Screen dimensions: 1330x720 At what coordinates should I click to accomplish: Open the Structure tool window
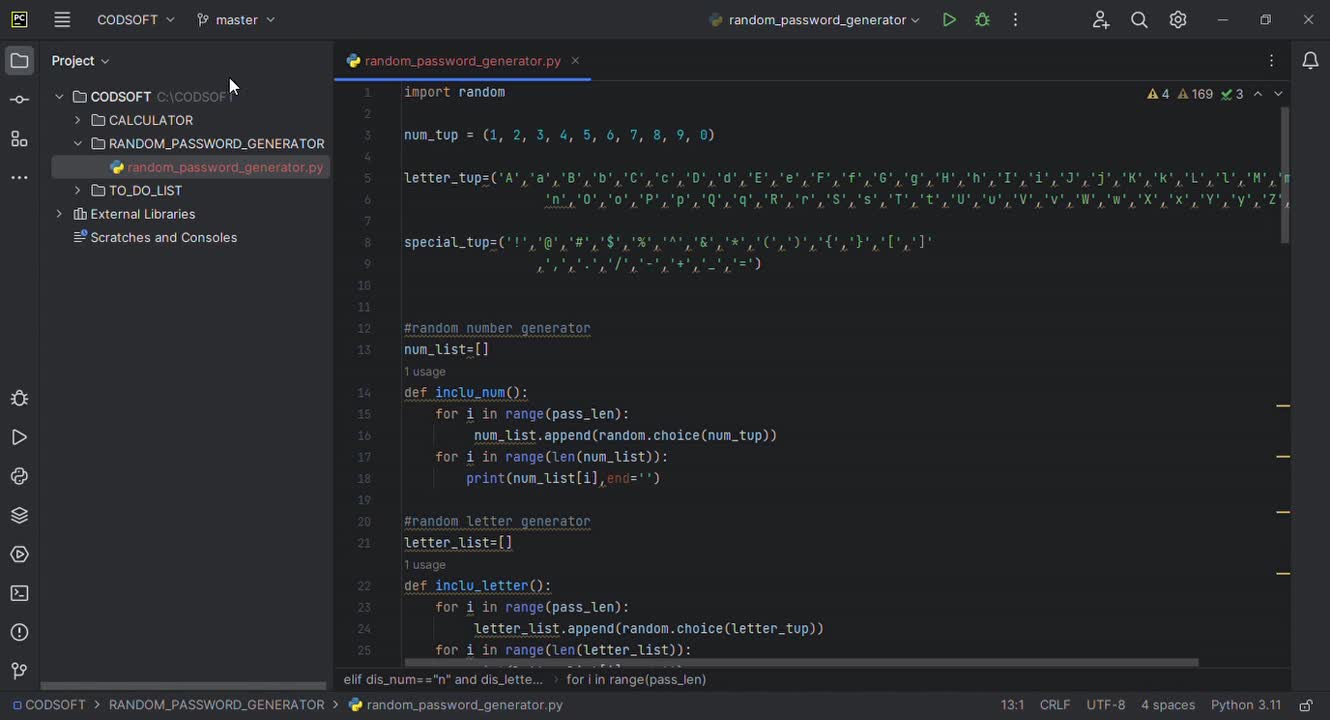19,138
